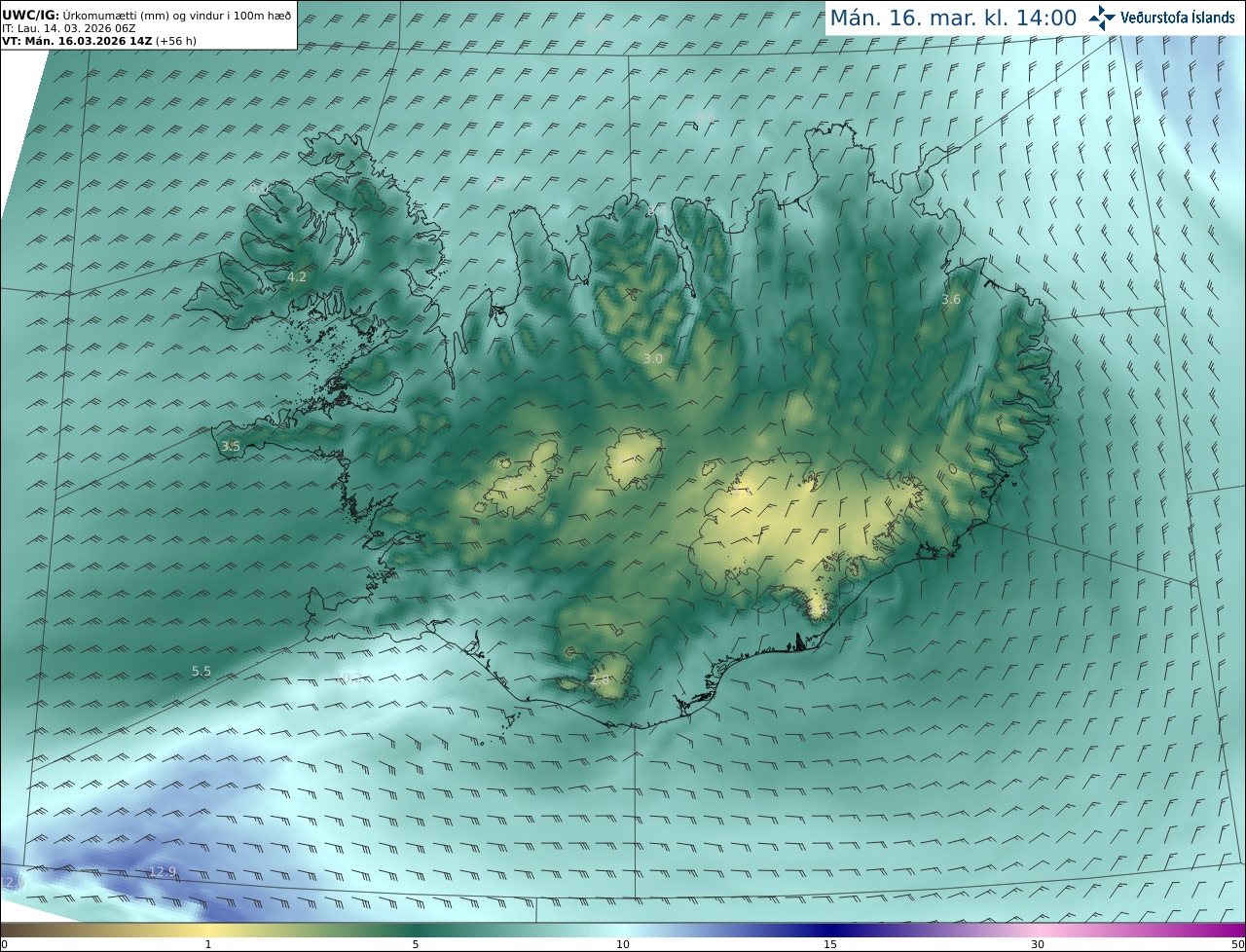This screenshot has width=1246, height=952.
Task: Click the 8.0 value northwest of the Westfjords
Action: [x=258, y=188]
